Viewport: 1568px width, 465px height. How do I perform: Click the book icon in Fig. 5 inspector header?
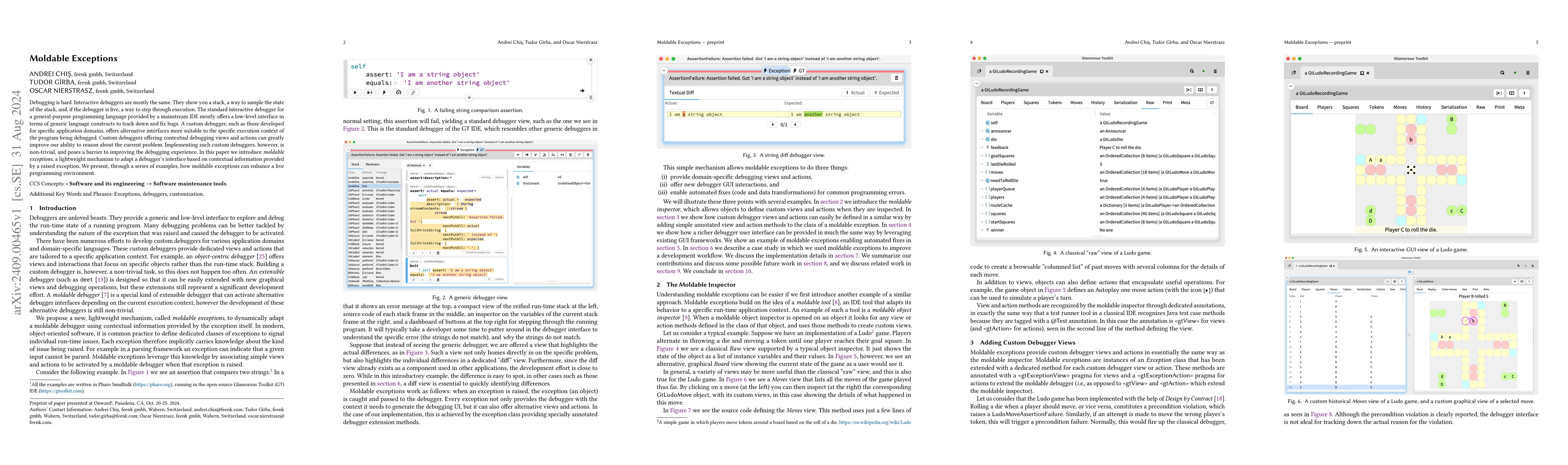coord(1511,93)
